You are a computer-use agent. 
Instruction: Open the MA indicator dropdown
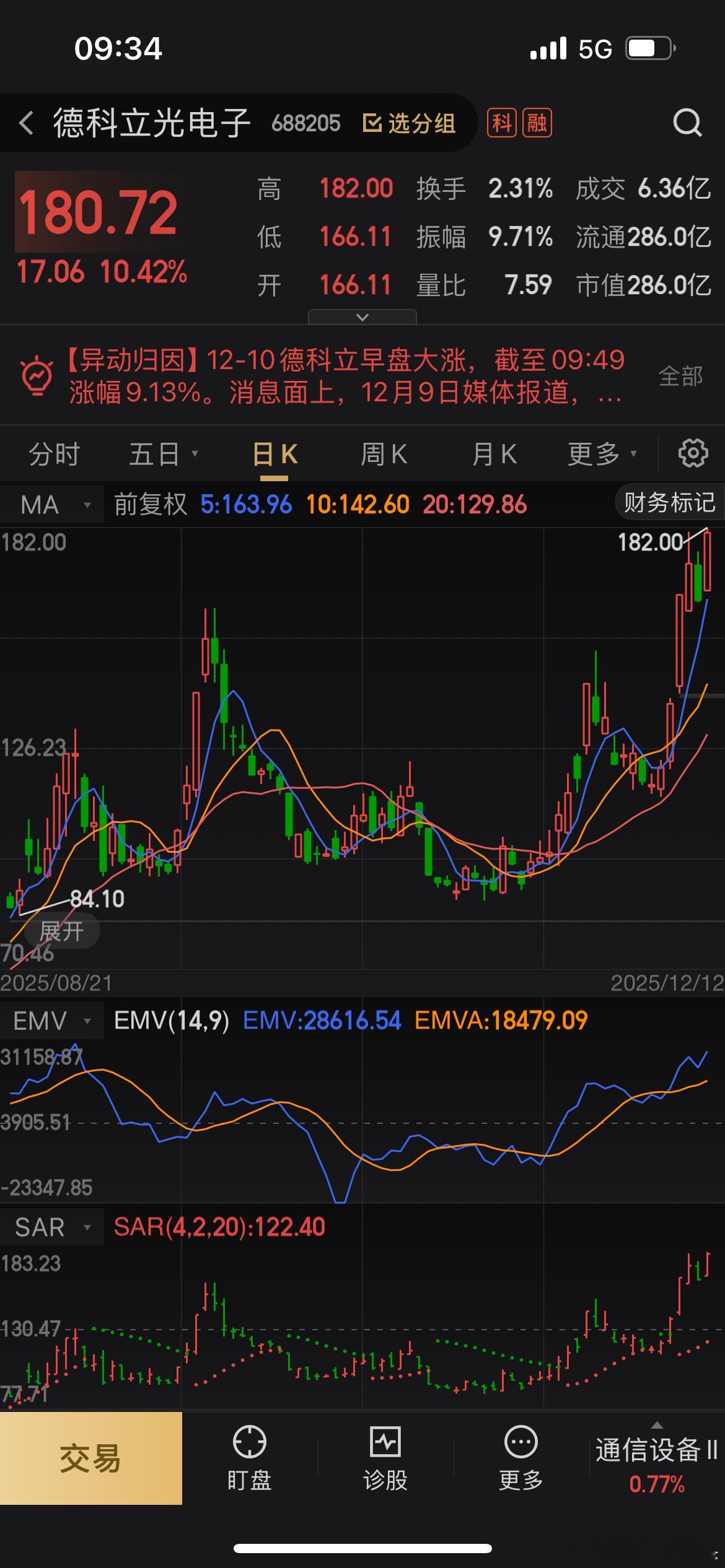pos(52,505)
